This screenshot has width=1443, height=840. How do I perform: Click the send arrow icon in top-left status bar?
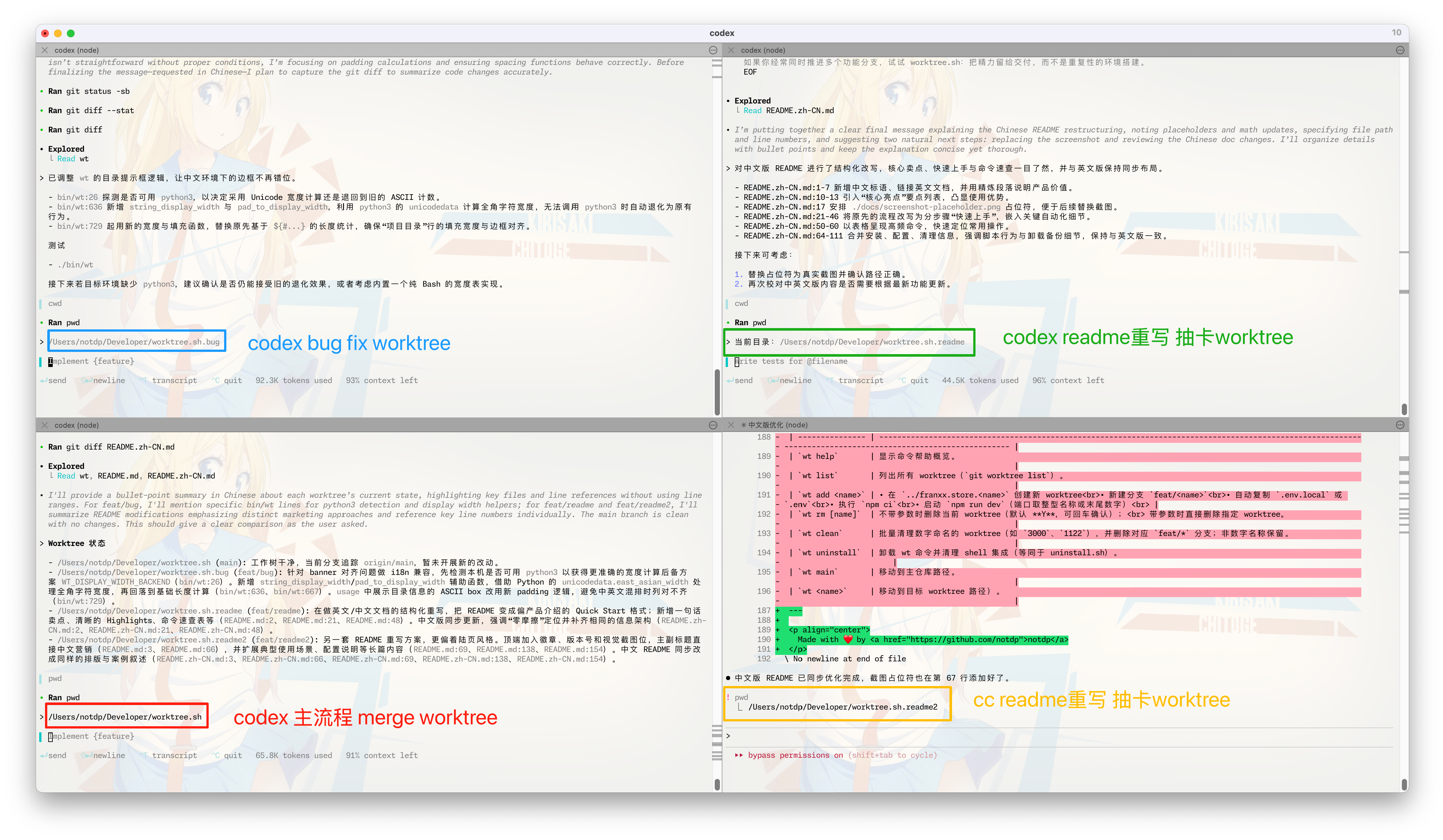coord(43,380)
